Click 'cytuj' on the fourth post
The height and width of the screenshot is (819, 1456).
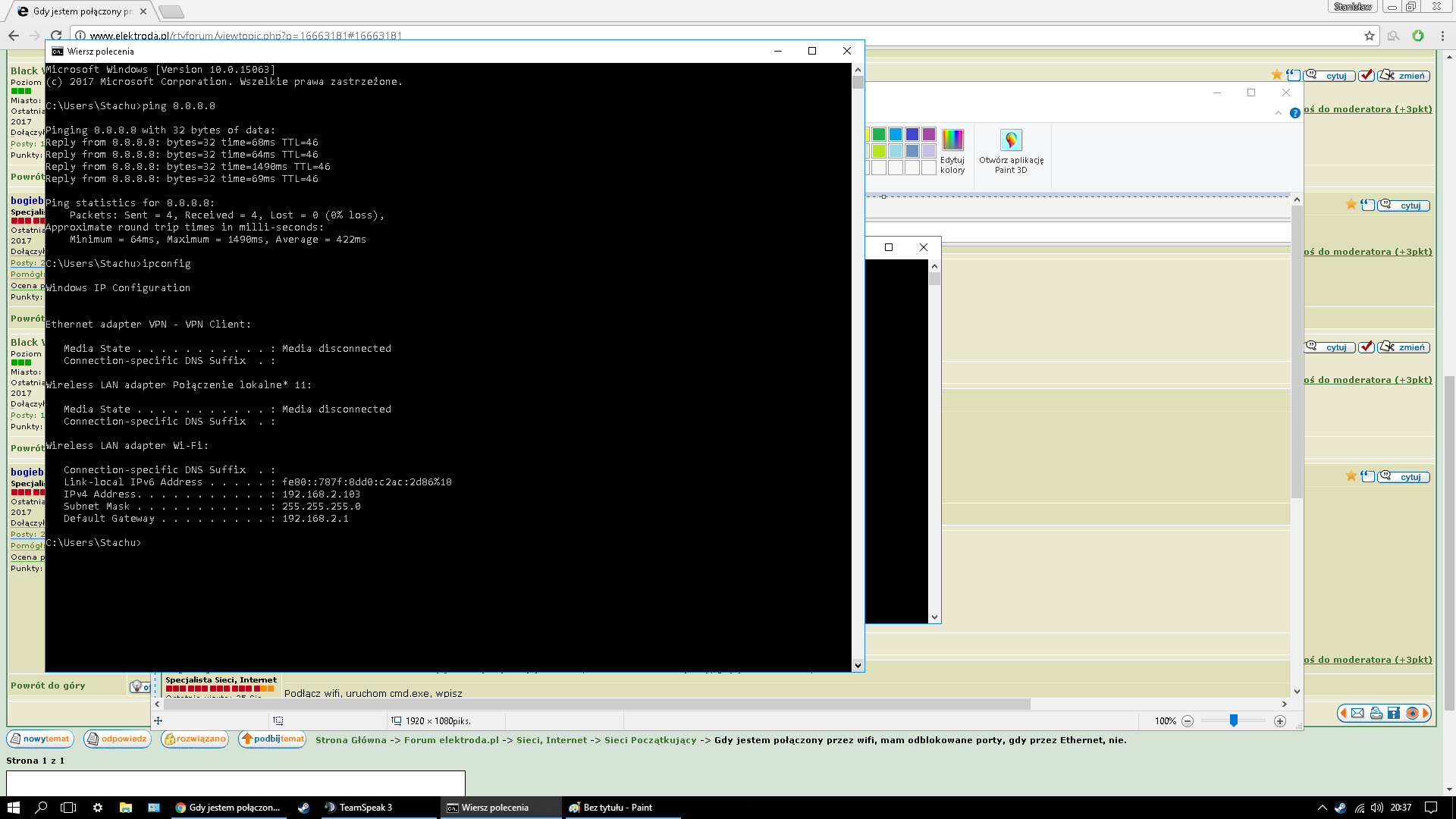(1404, 476)
